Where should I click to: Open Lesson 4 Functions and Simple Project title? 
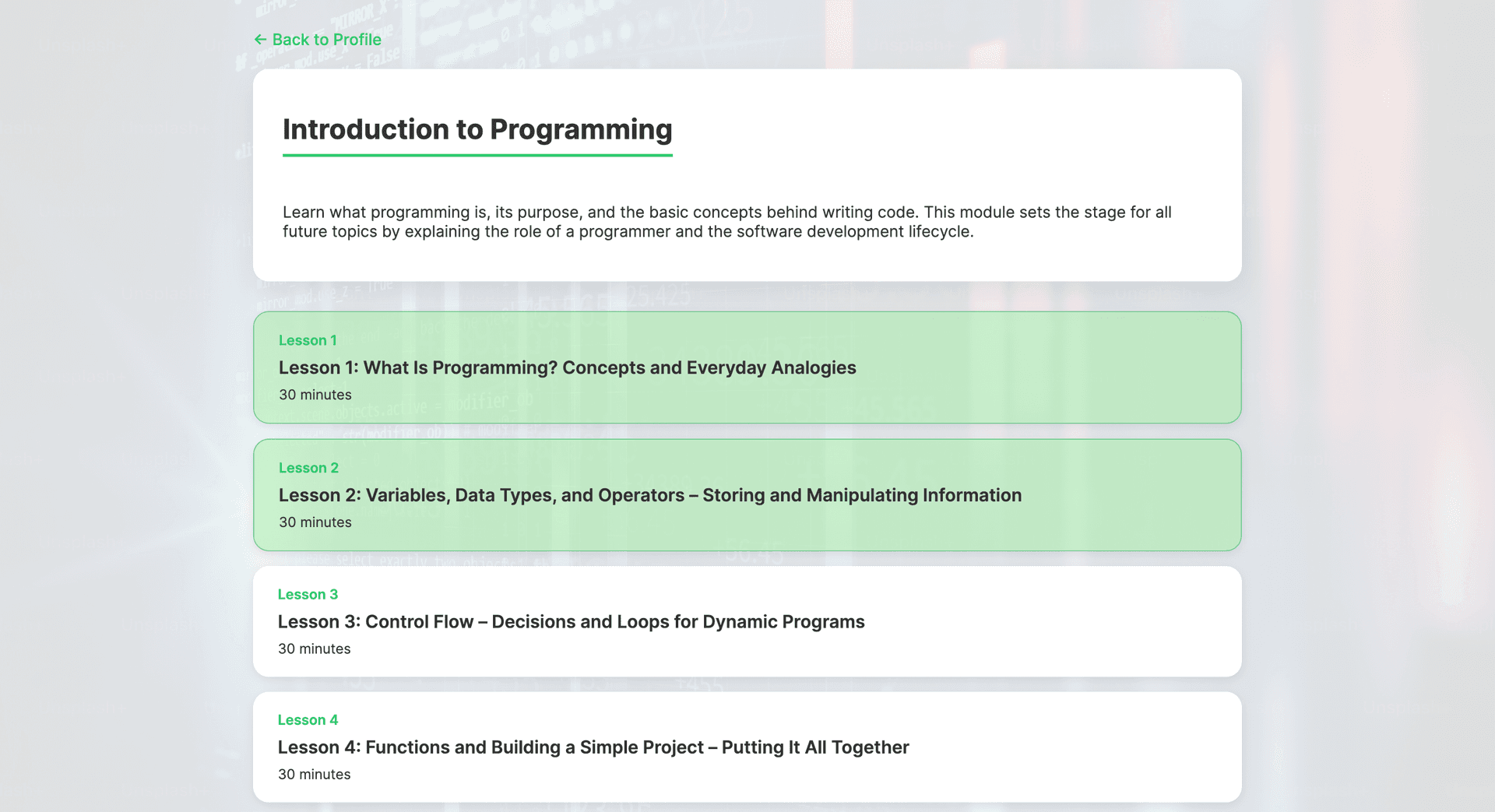click(x=593, y=747)
